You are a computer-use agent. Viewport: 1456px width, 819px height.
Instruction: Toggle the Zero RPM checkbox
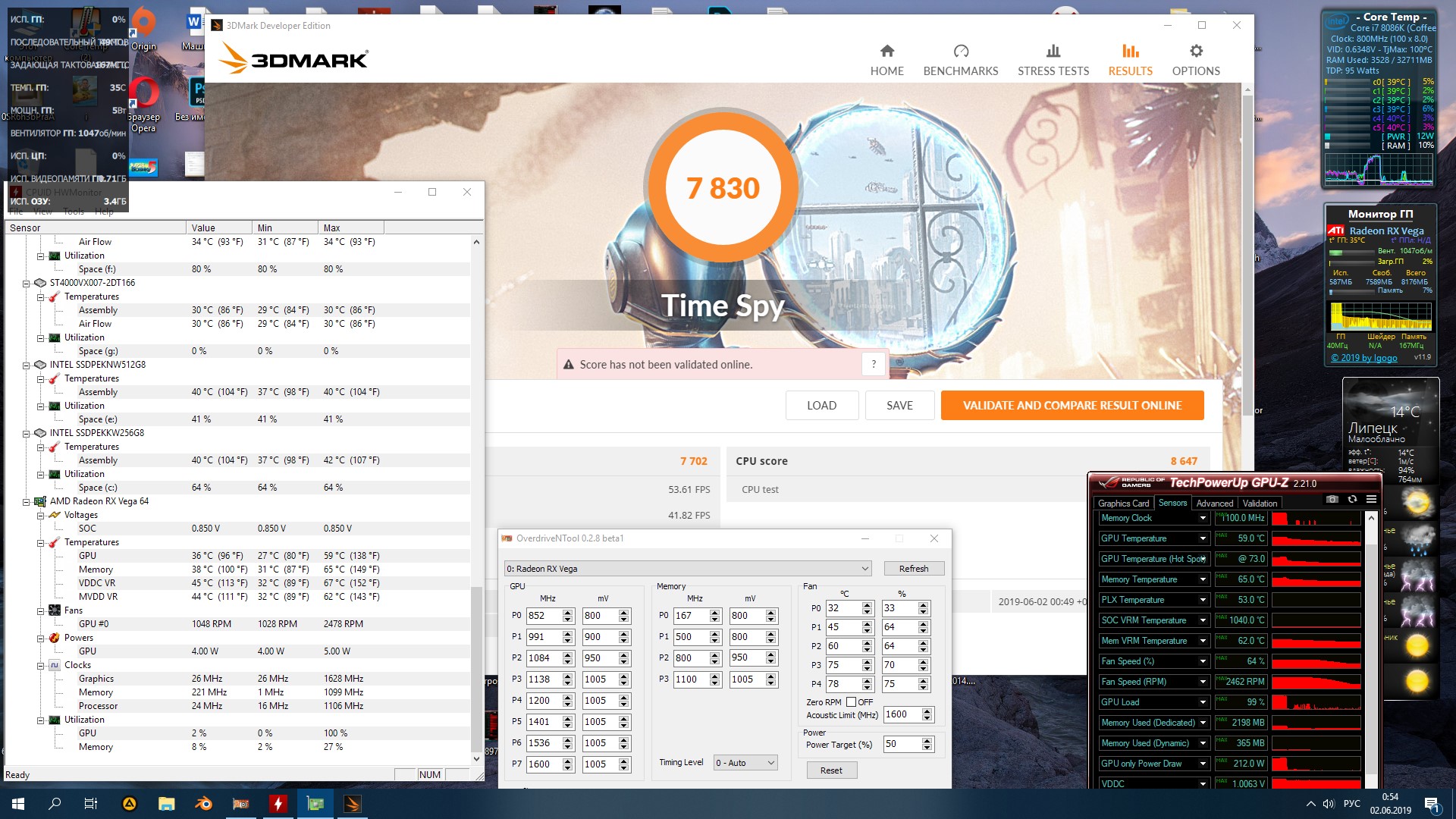[x=851, y=702]
